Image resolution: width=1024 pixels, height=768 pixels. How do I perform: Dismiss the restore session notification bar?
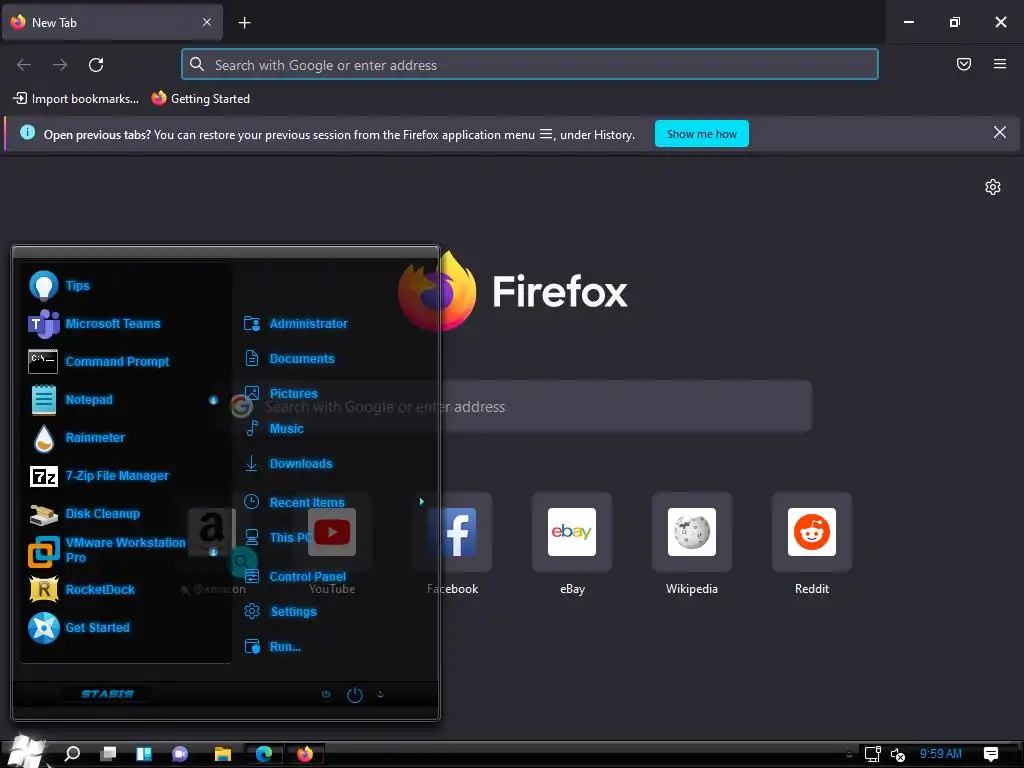pos(1000,133)
